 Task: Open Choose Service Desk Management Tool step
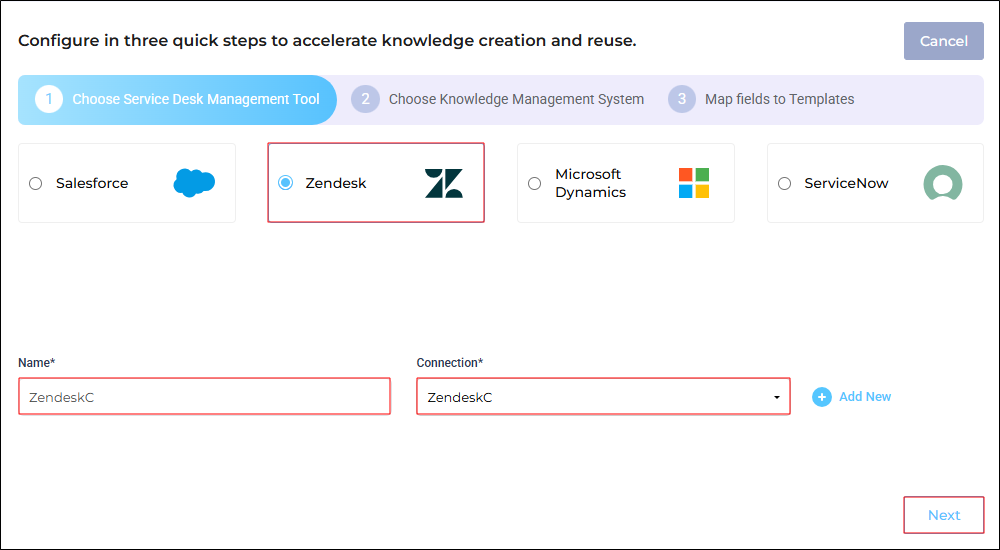tap(196, 100)
